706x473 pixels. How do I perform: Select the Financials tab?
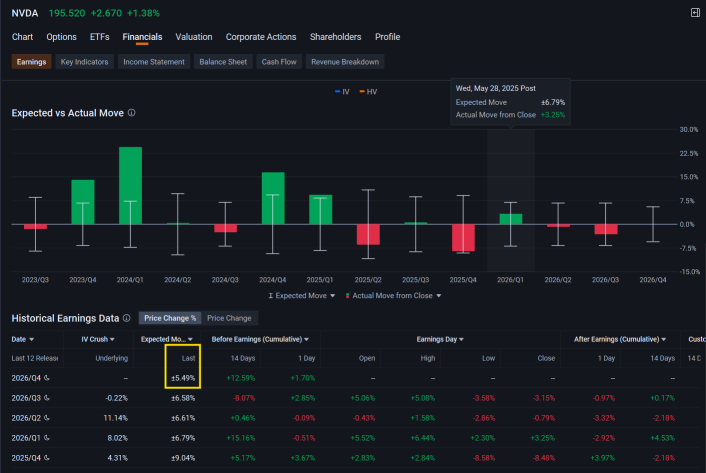[x=142, y=37]
